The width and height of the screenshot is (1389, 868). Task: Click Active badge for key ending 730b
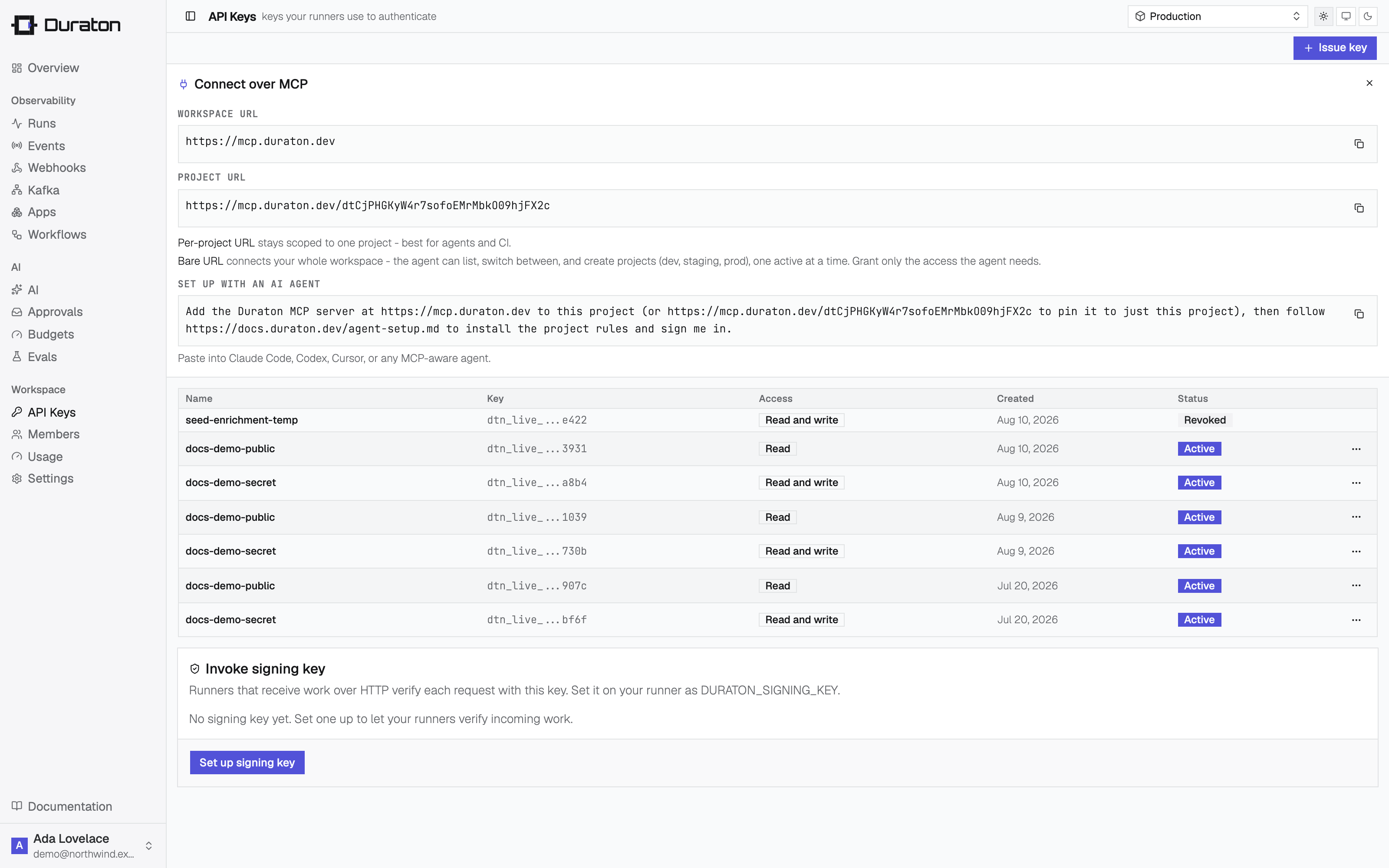[x=1199, y=551]
